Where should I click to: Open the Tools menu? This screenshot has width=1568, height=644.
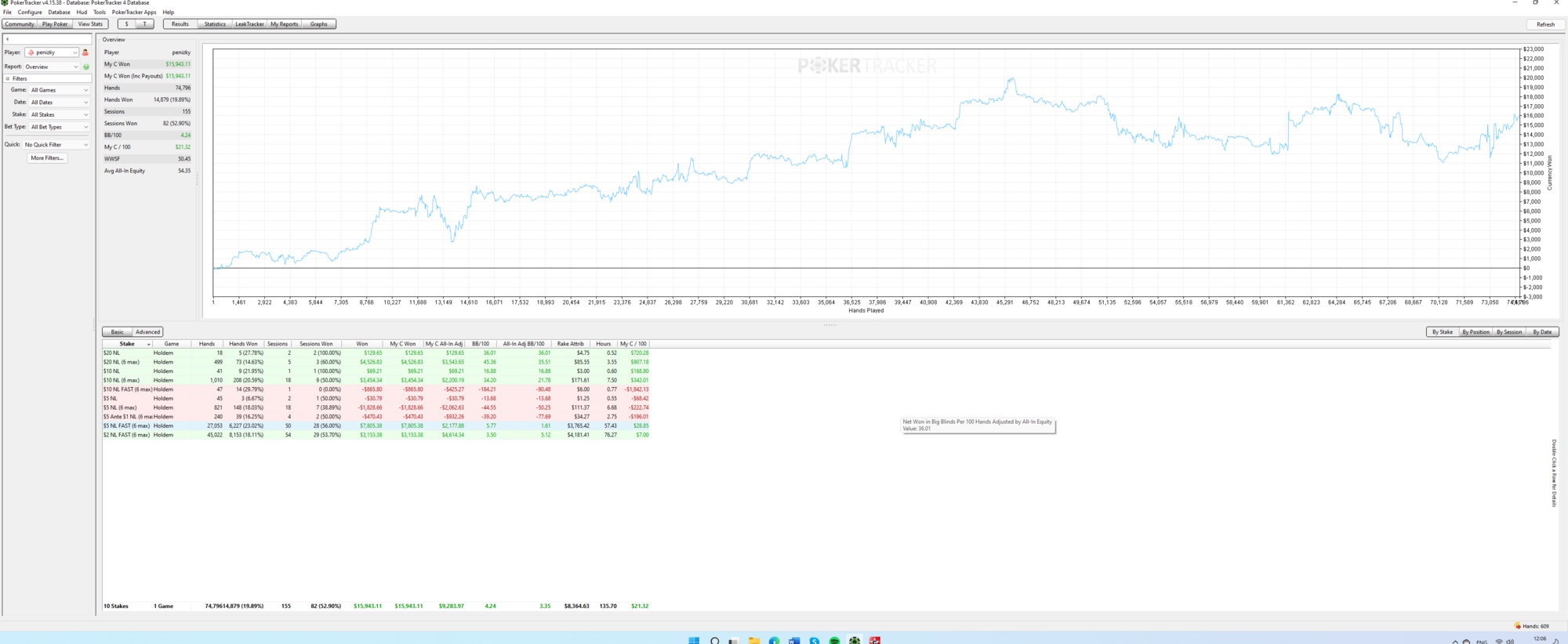pos(100,13)
